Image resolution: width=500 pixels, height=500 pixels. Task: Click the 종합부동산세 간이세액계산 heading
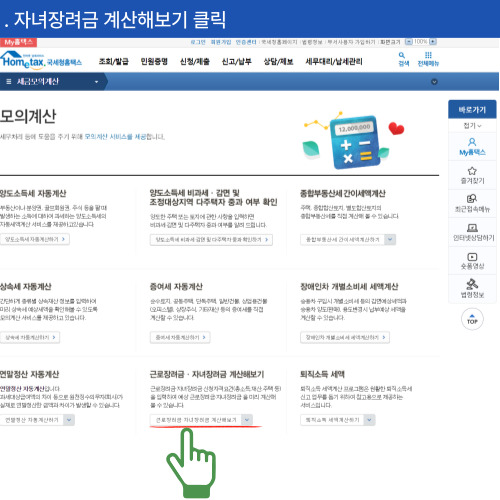(x=343, y=193)
